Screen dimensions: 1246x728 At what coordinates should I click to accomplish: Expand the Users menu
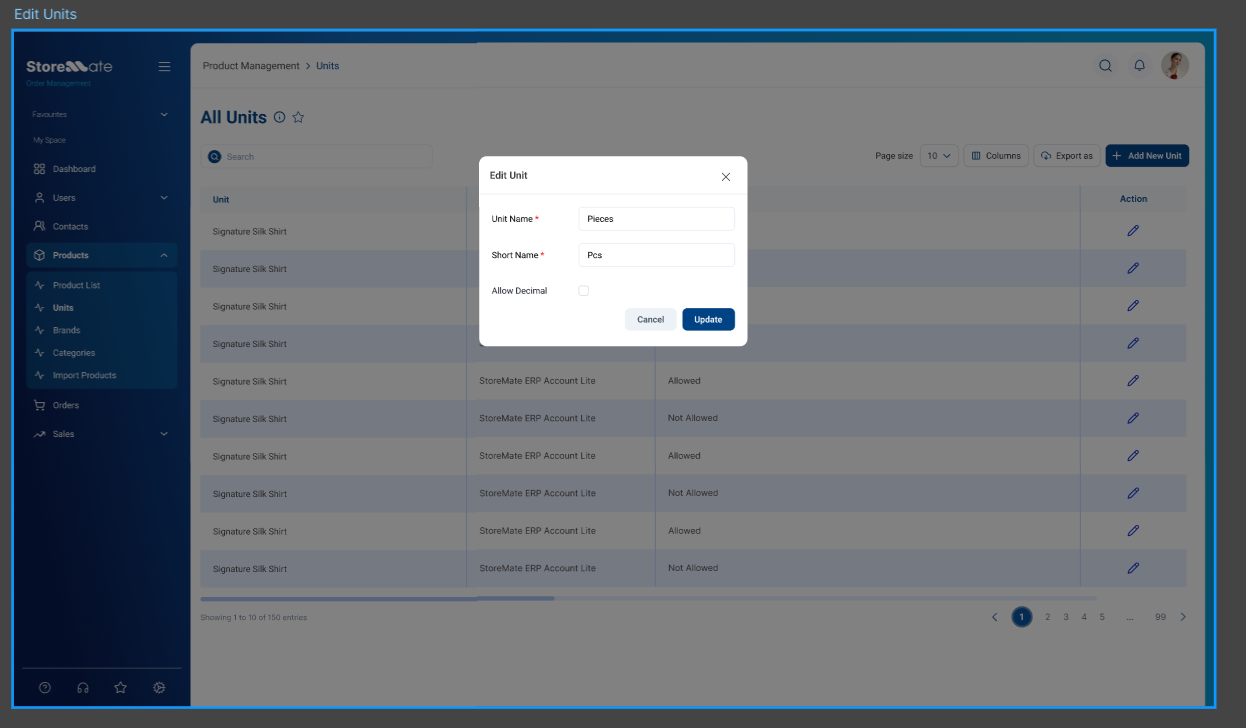[x=100, y=198]
